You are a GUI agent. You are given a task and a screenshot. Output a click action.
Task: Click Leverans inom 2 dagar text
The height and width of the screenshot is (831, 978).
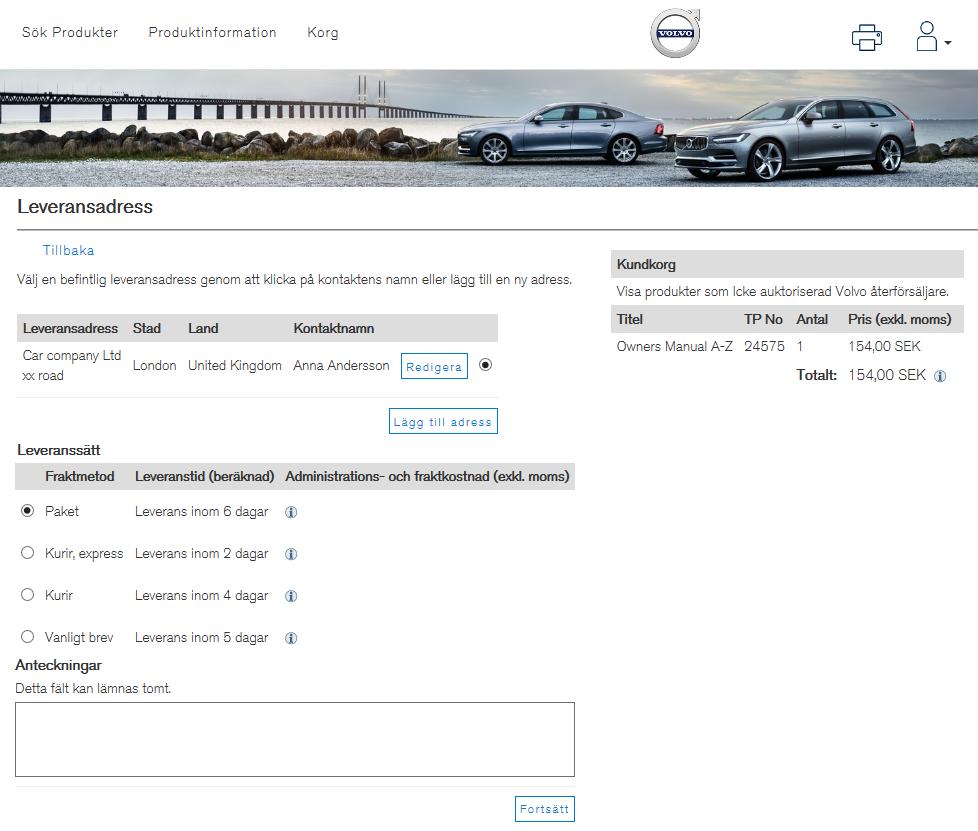pyautogui.click(x=201, y=553)
